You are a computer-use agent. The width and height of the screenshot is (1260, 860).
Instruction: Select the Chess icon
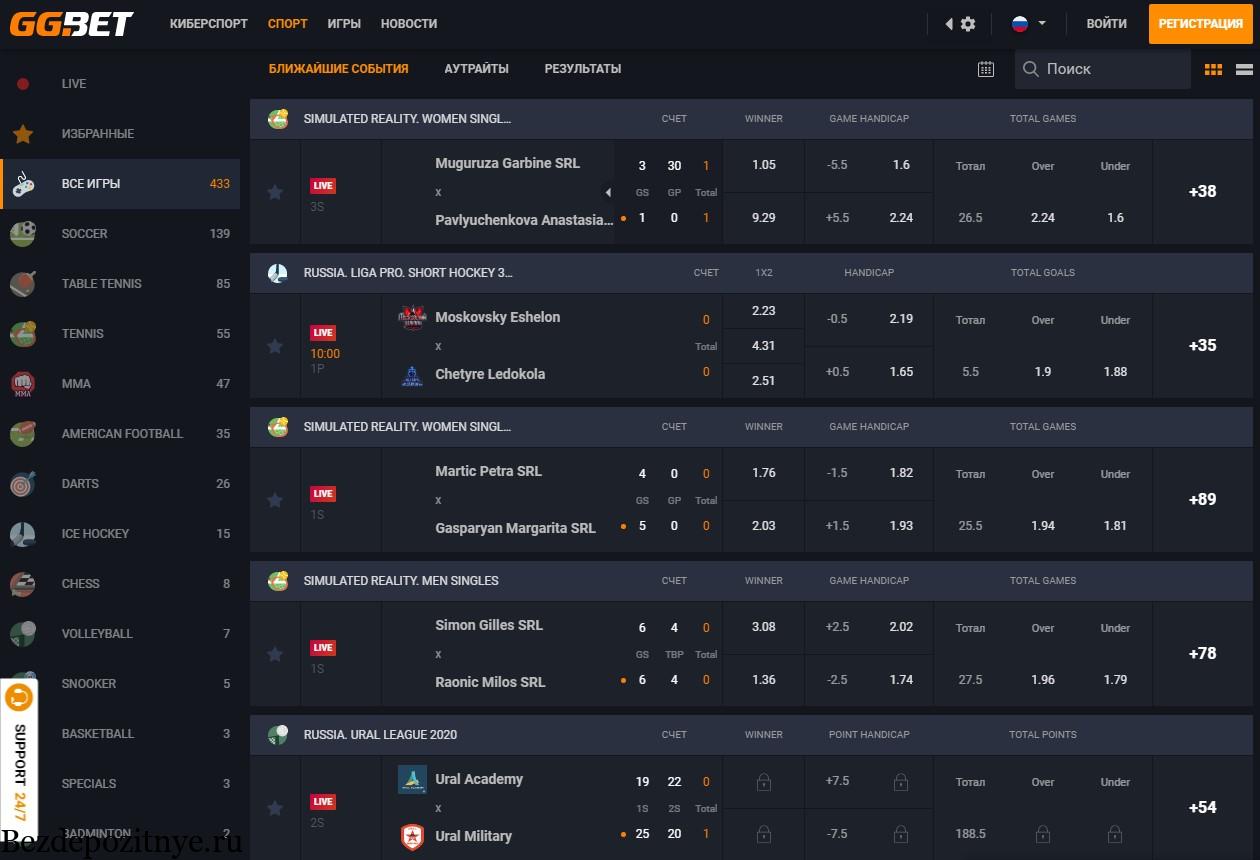pos(23,584)
